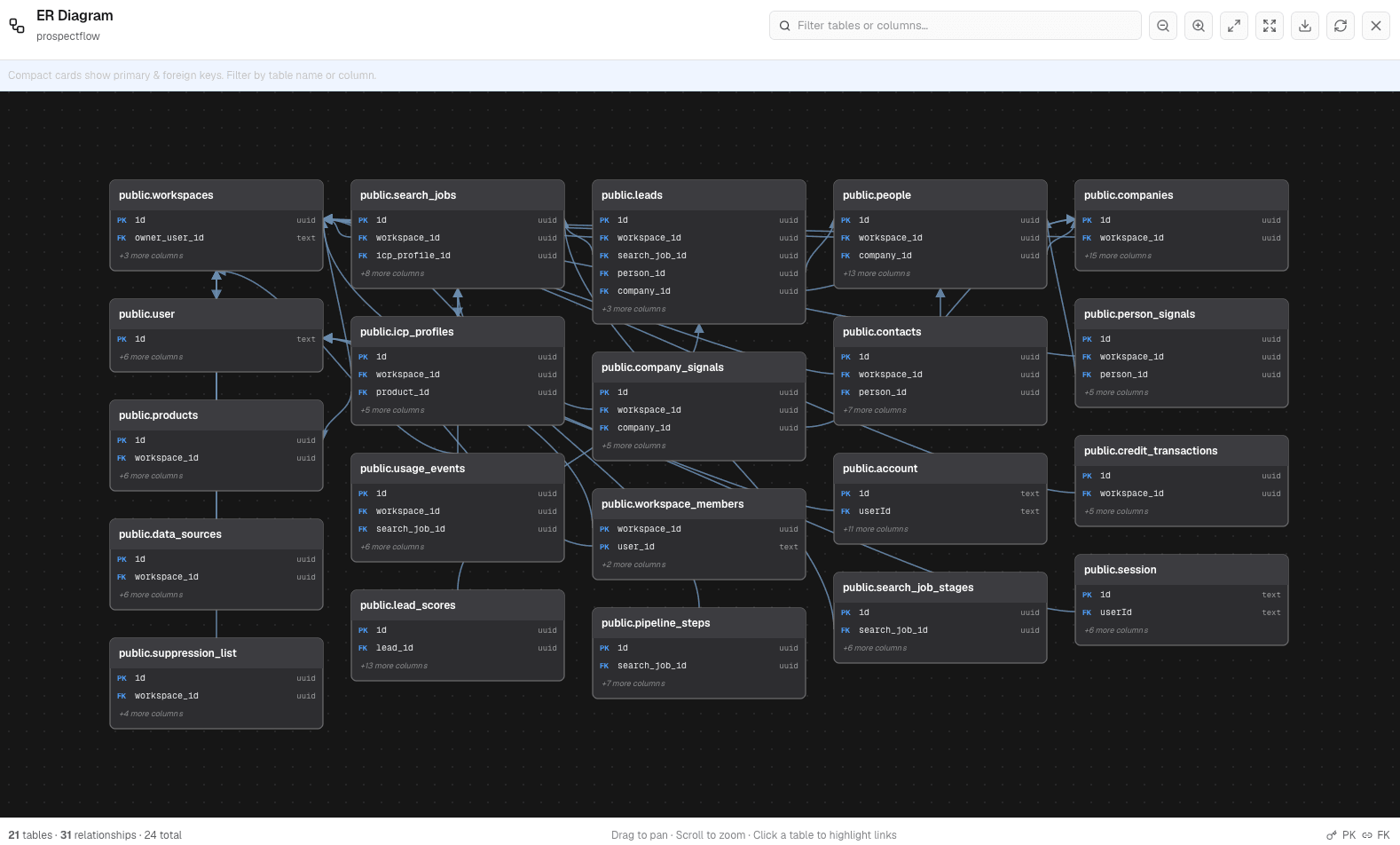Expand +15 more columns in public.companies

[1118, 256]
